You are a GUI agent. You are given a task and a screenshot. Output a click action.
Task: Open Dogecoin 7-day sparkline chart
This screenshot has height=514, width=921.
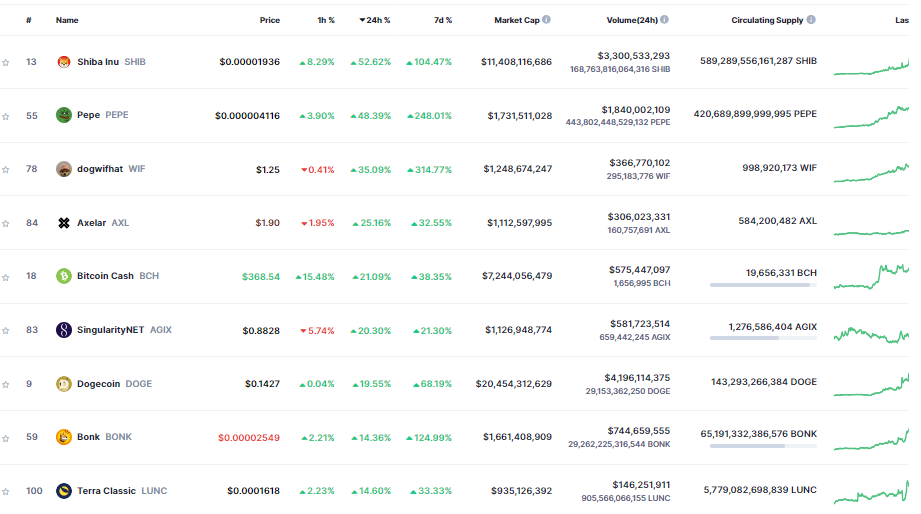click(x=871, y=384)
